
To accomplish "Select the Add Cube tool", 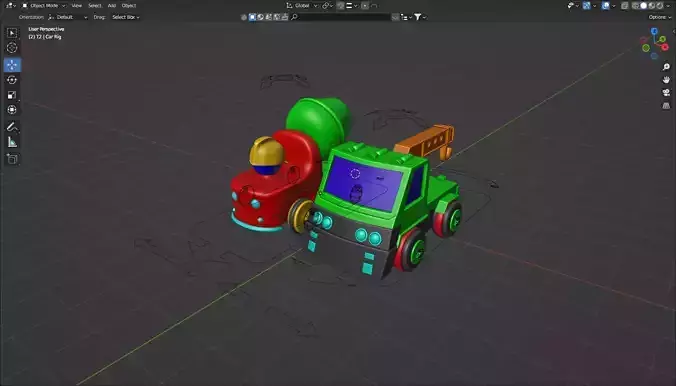I will 12,159.
